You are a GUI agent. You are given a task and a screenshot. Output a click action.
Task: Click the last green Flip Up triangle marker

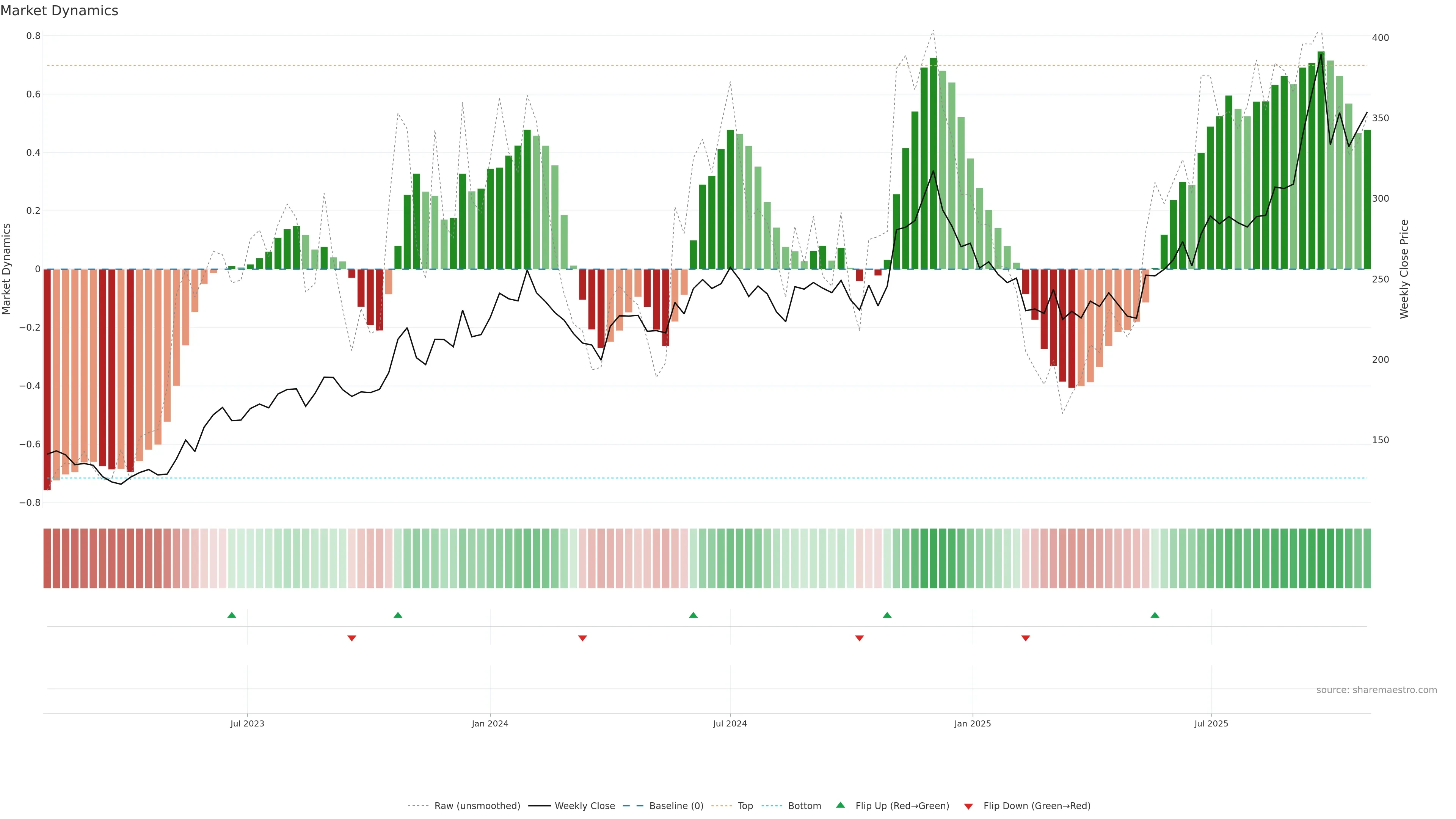[x=1155, y=615]
